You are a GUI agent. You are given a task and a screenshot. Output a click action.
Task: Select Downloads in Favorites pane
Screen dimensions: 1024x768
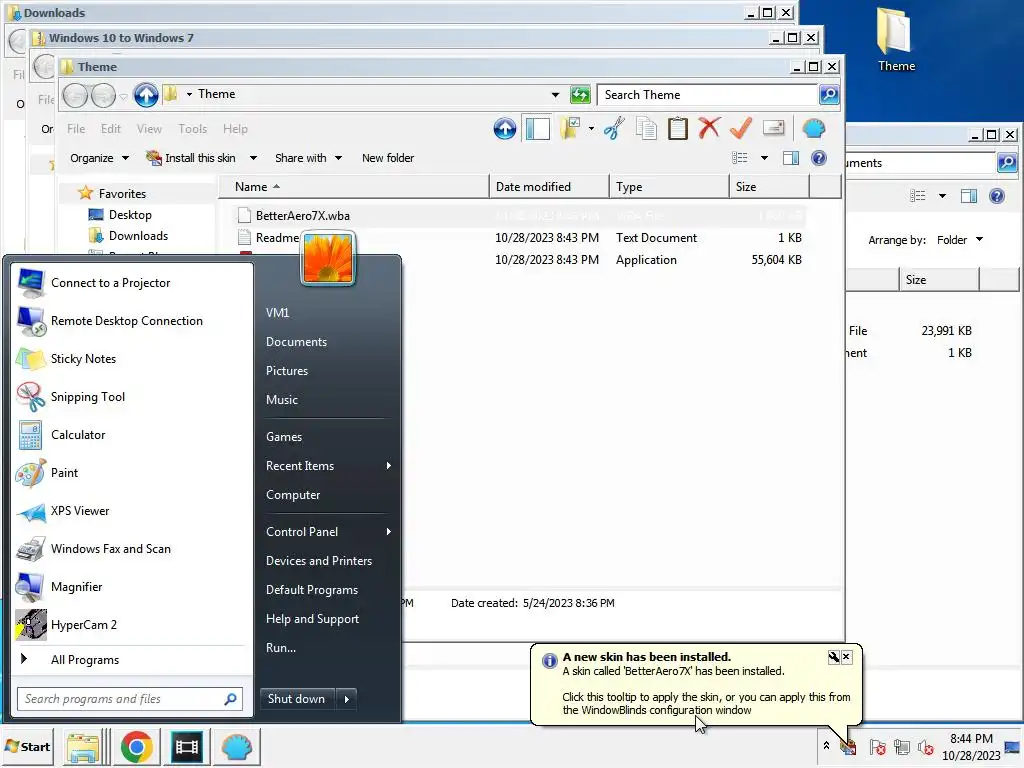tap(138, 236)
